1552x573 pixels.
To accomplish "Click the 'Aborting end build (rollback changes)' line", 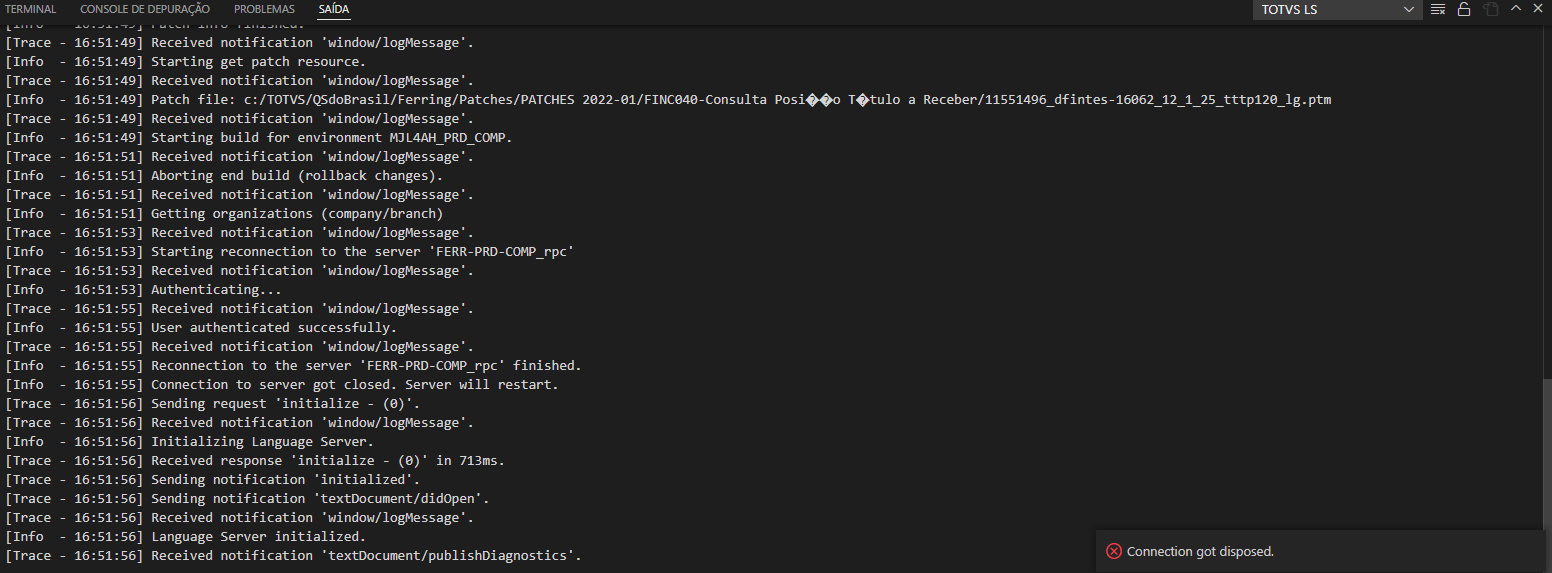I will point(224,176).
